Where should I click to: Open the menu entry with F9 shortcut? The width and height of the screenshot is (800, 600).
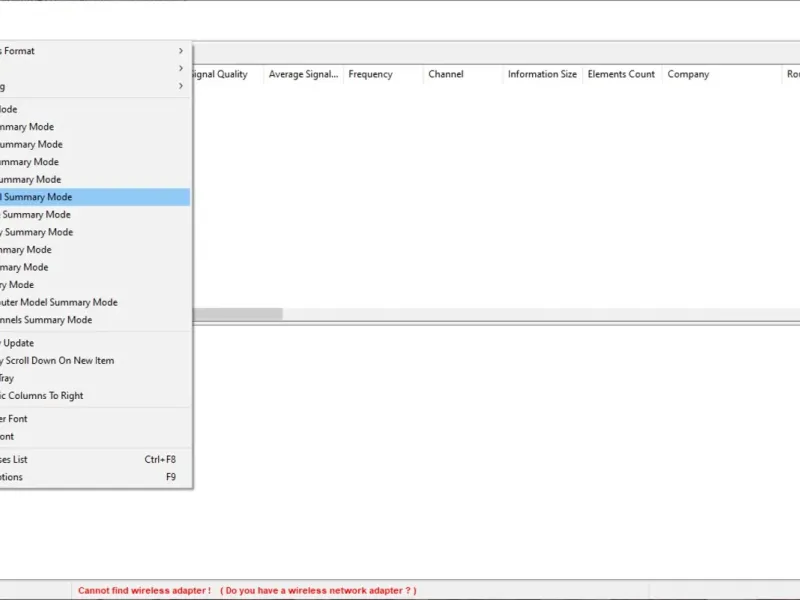tap(95, 477)
